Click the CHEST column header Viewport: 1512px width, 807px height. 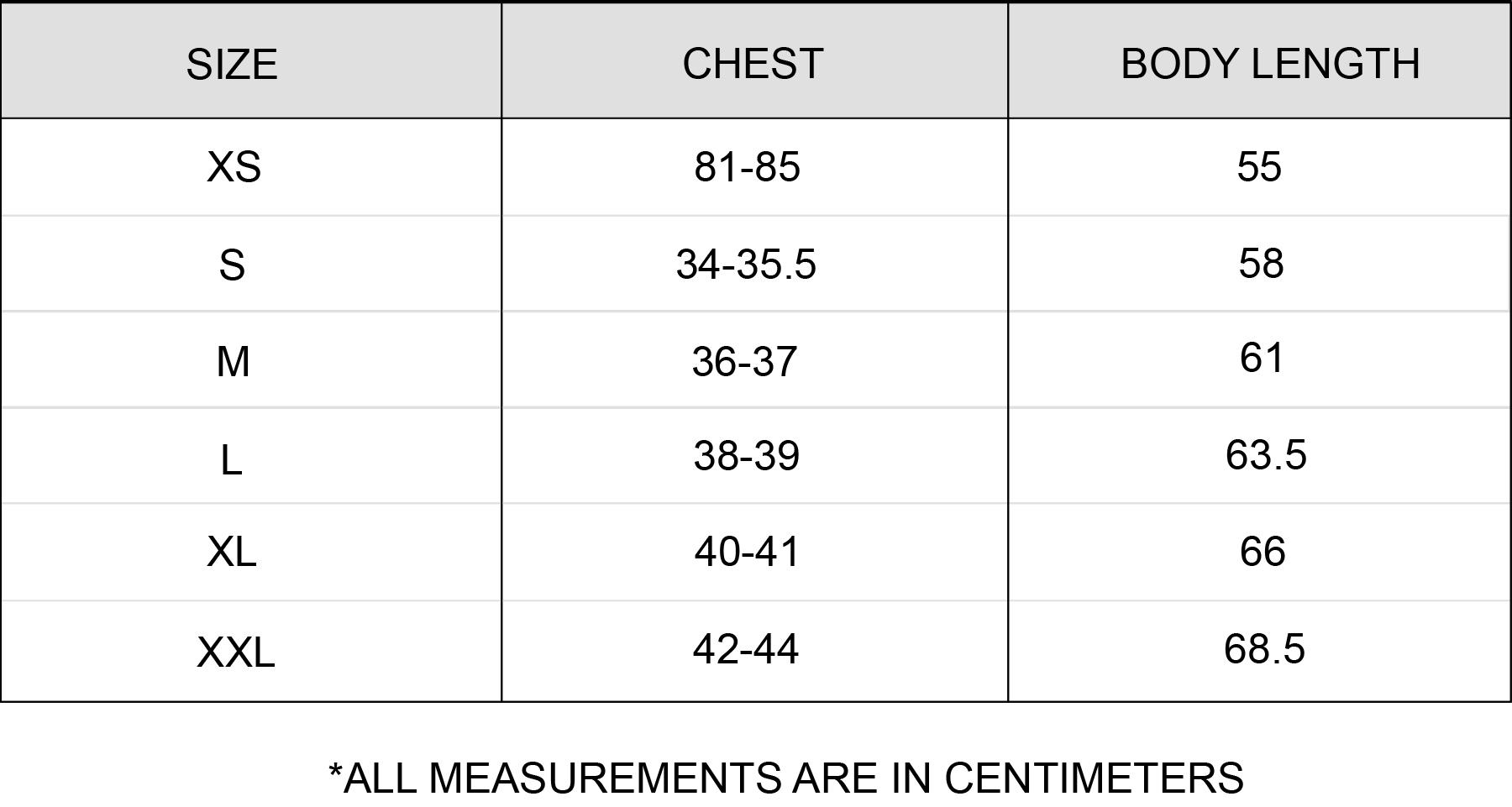pyautogui.click(x=753, y=64)
